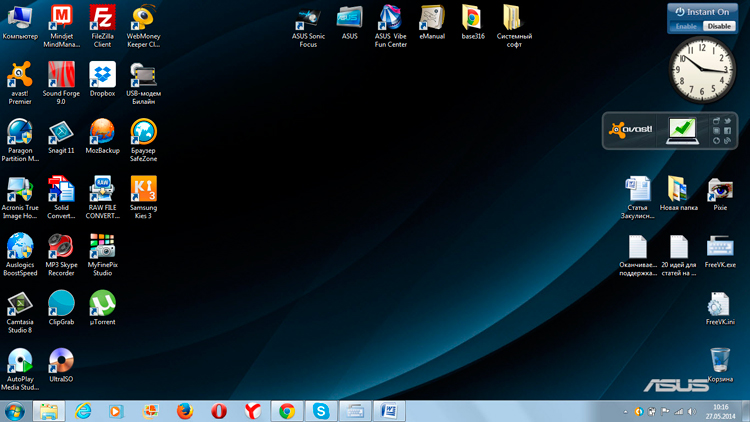750x422 pixels.
Task: Open the UltraISO disc icon
Action: click(x=61, y=361)
